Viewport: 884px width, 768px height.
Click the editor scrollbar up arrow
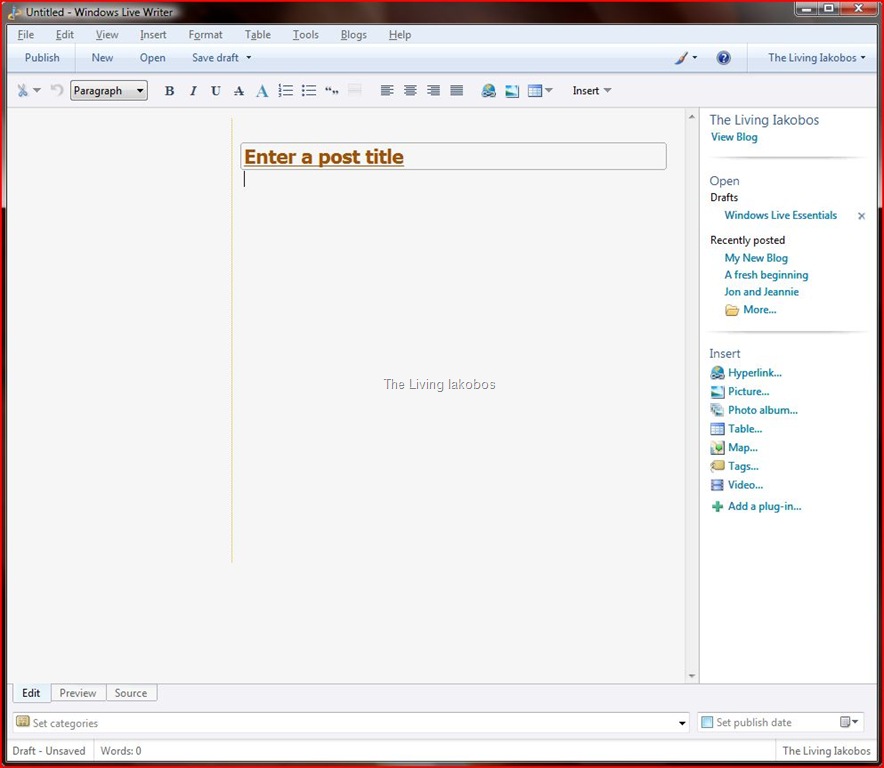(x=692, y=117)
